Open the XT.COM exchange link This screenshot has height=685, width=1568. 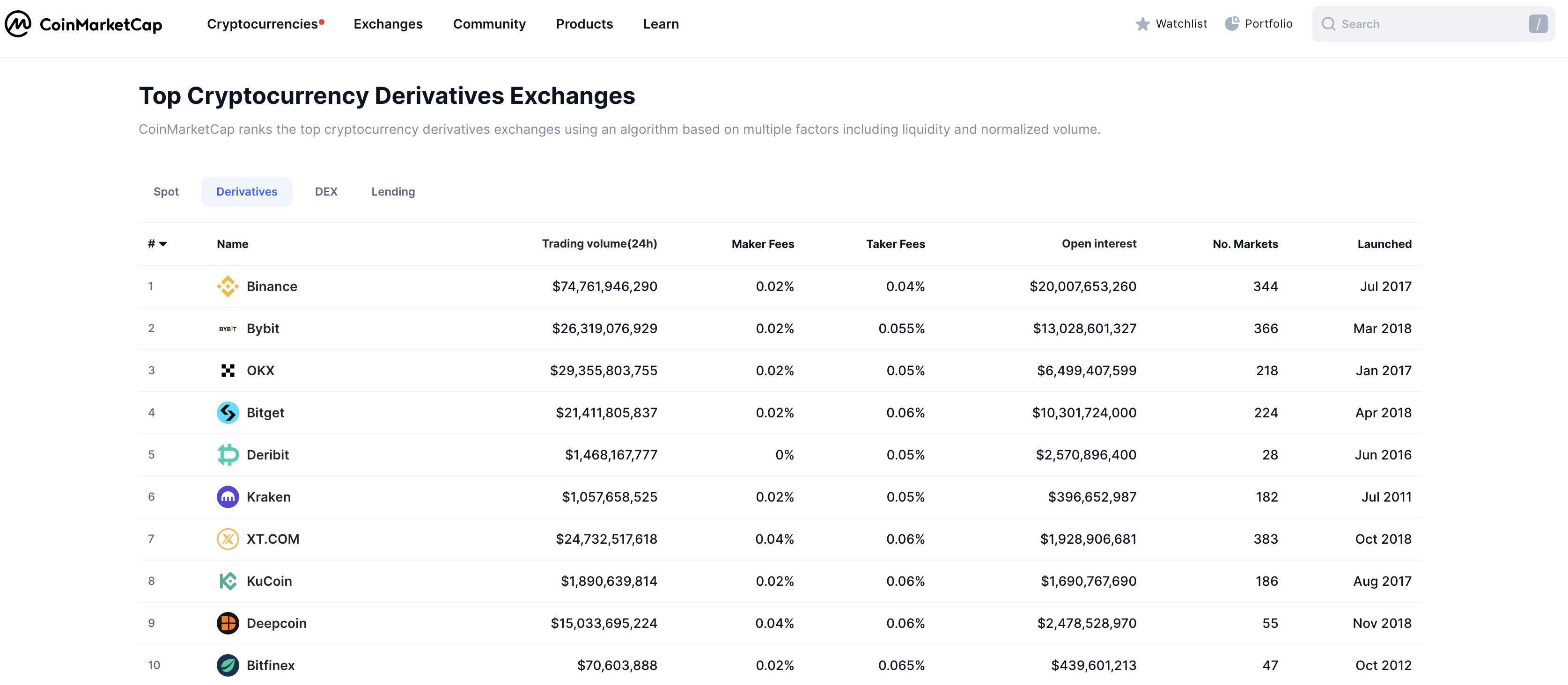(272, 539)
